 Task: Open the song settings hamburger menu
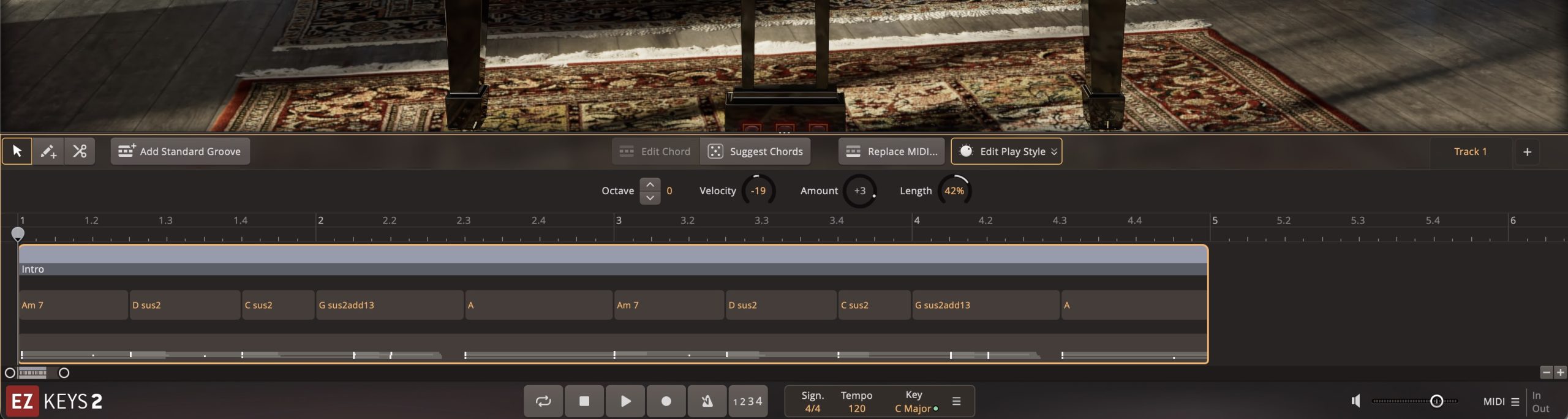[x=956, y=401]
